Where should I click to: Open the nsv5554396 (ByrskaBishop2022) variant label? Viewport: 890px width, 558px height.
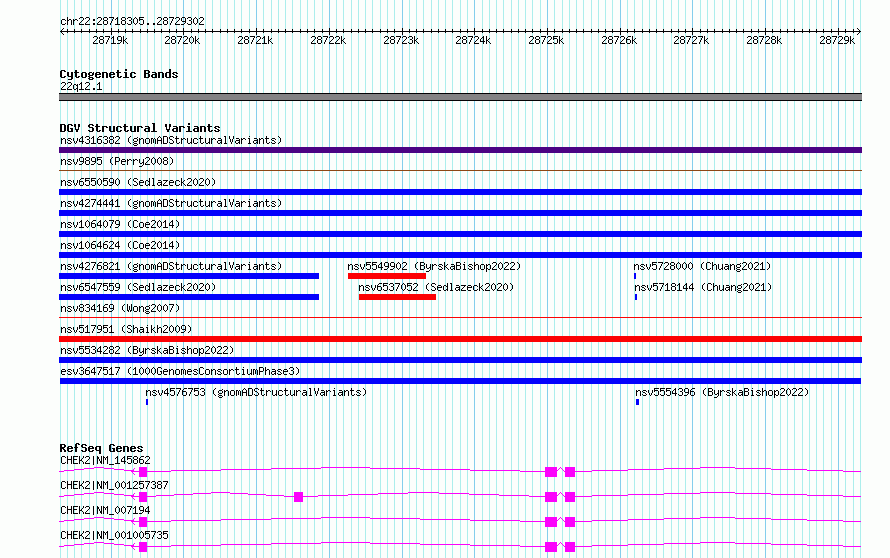coord(721,392)
